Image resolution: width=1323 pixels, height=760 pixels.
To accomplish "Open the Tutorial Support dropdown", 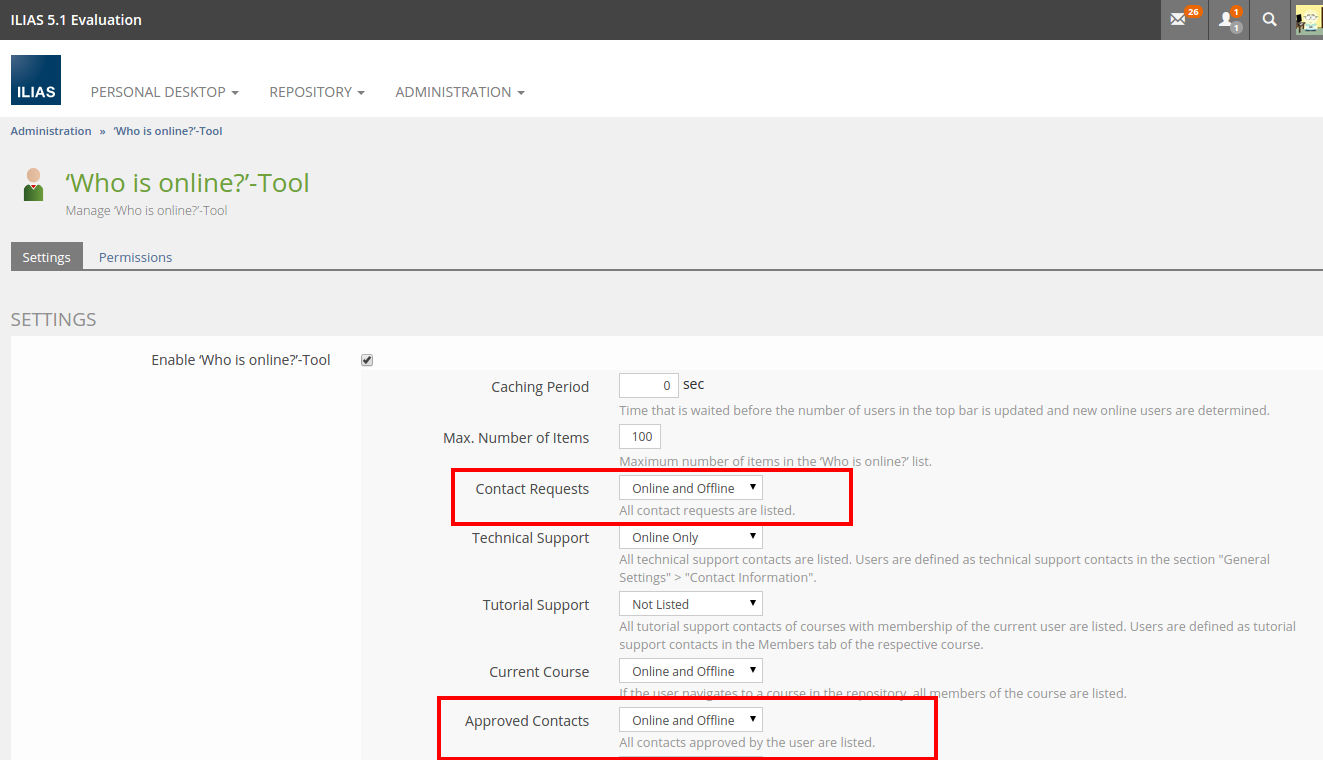I will 690,604.
